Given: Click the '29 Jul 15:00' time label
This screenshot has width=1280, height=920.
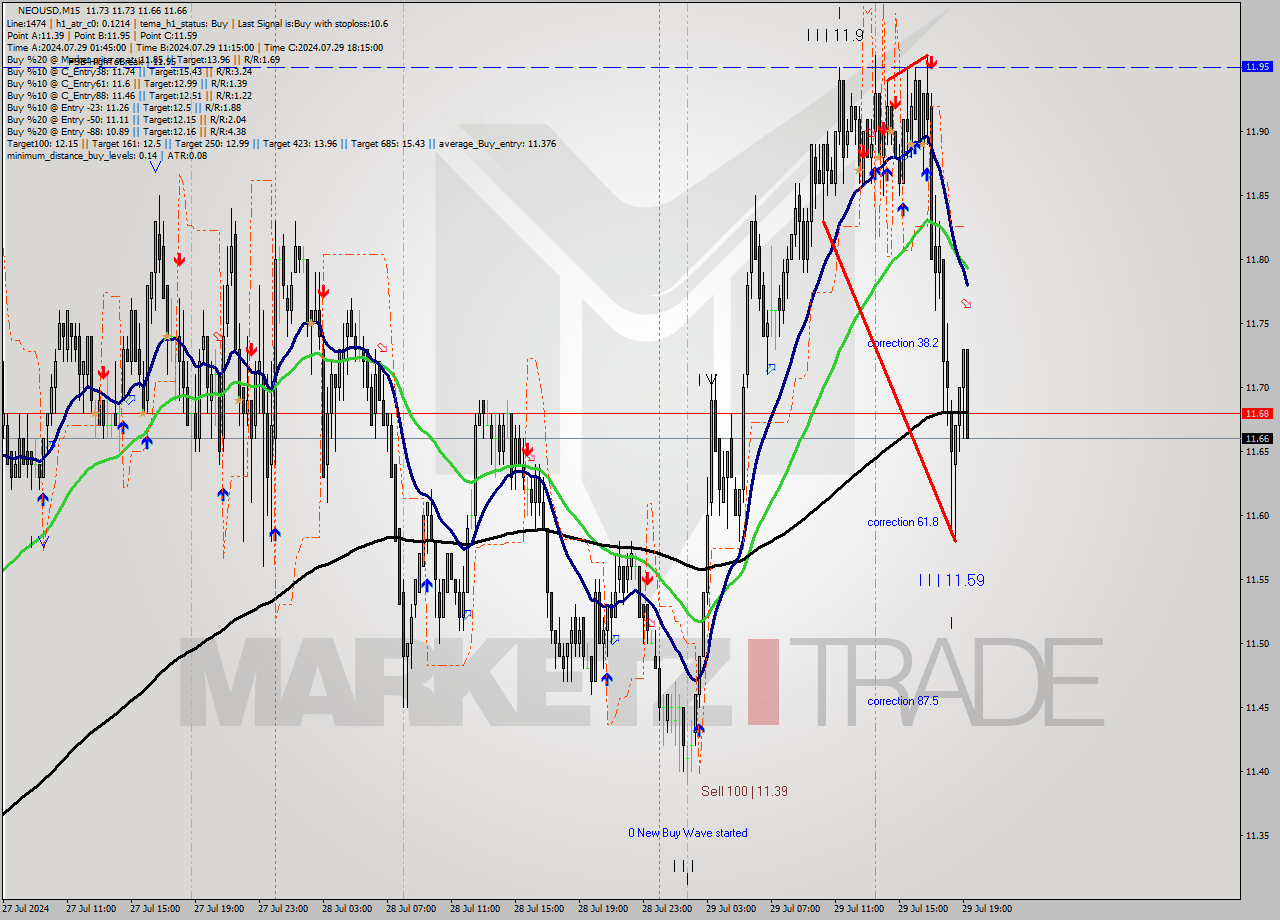Looking at the screenshot, I should click(925, 909).
